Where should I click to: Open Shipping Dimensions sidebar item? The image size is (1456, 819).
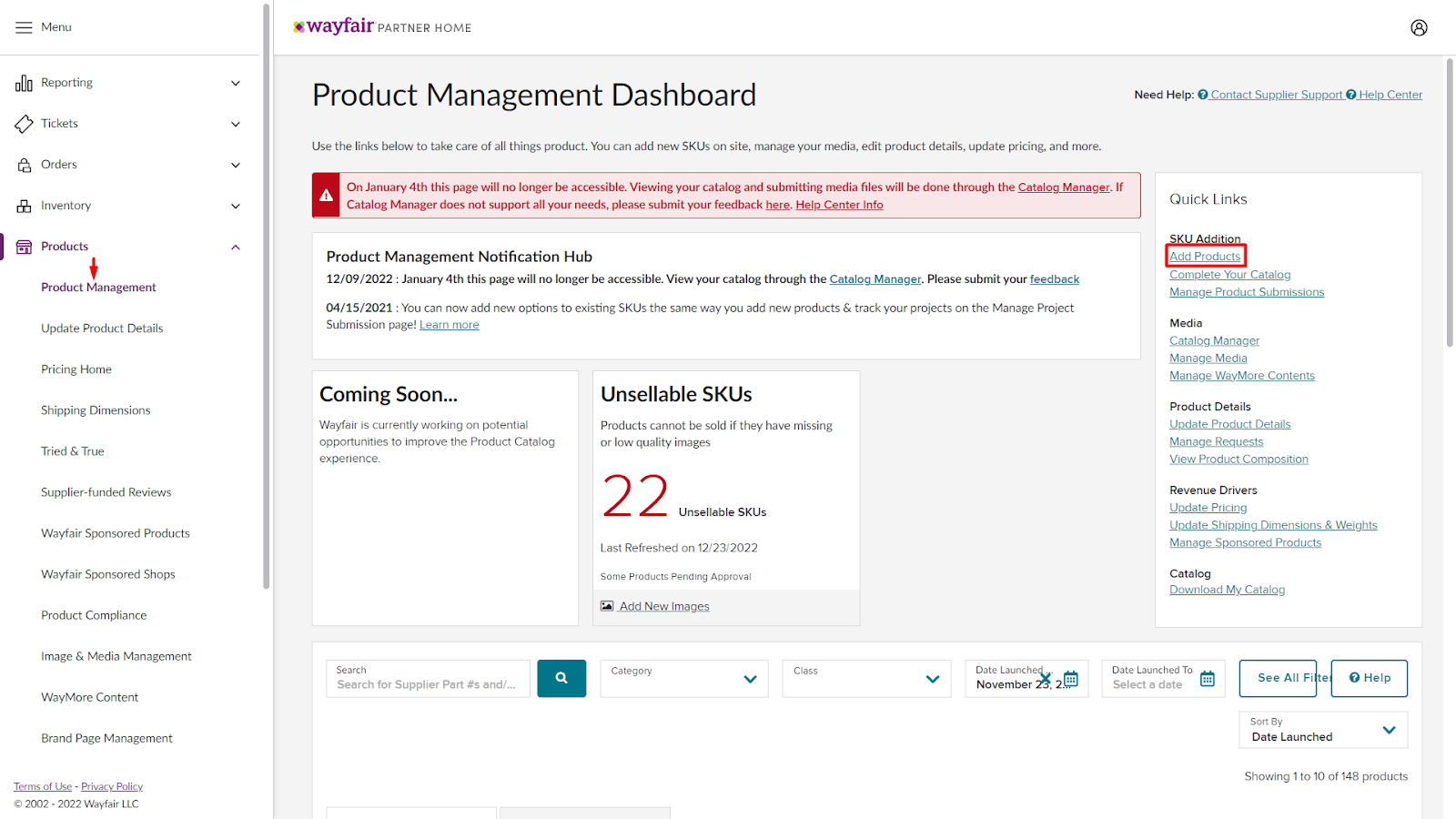point(96,410)
